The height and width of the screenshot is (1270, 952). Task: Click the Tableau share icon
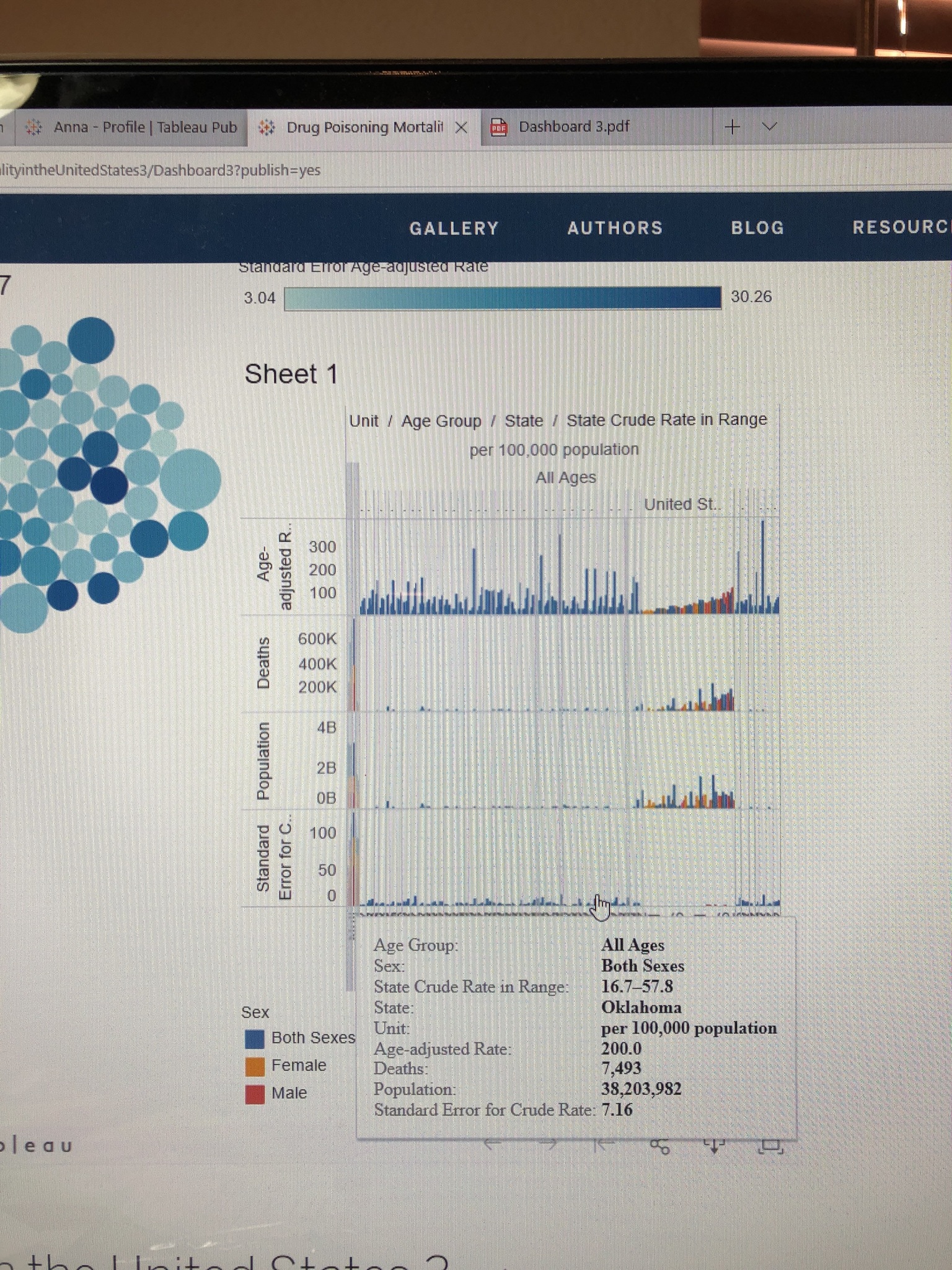pos(659,1147)
